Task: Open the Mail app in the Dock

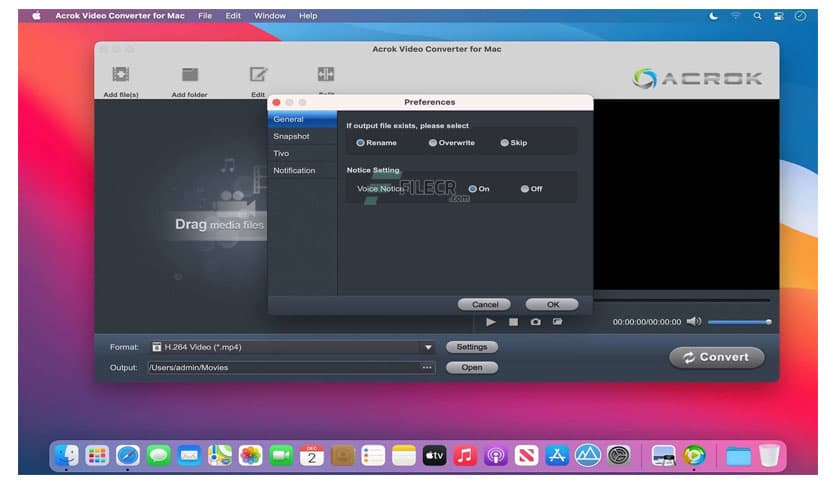Action: [x=189, y=456]
